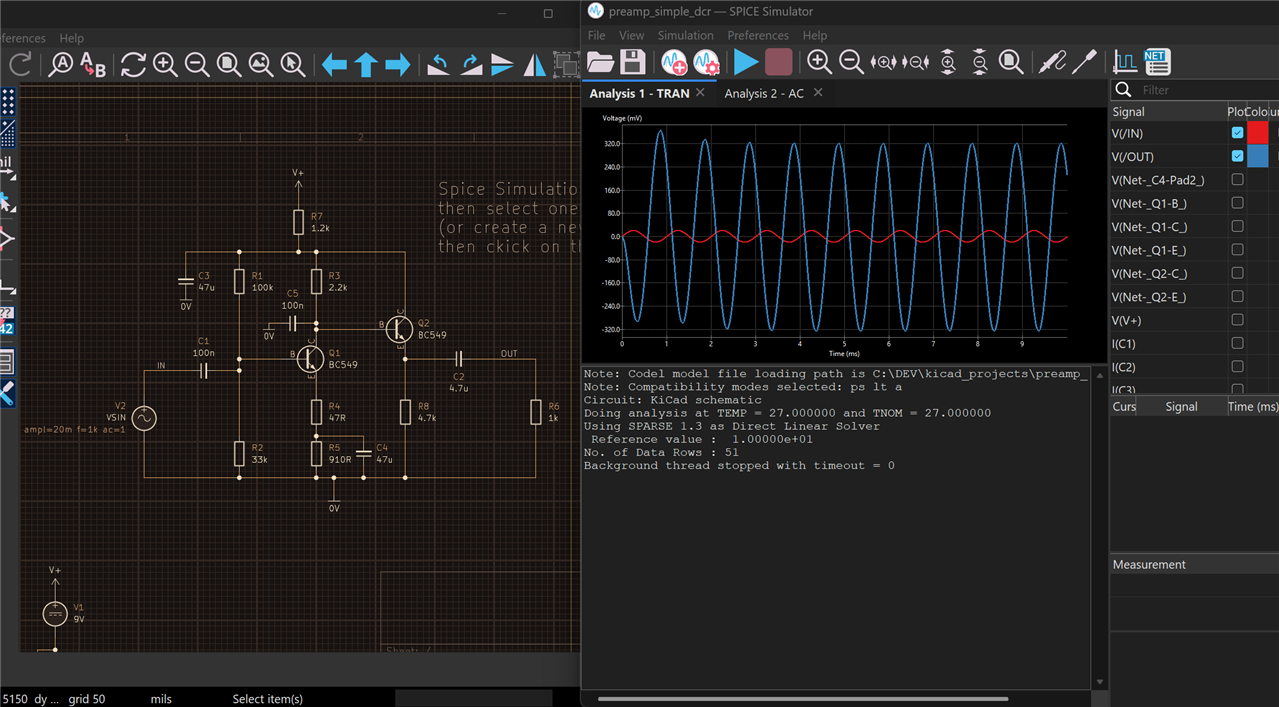Rotate selection clockwise

coord(470,66)
